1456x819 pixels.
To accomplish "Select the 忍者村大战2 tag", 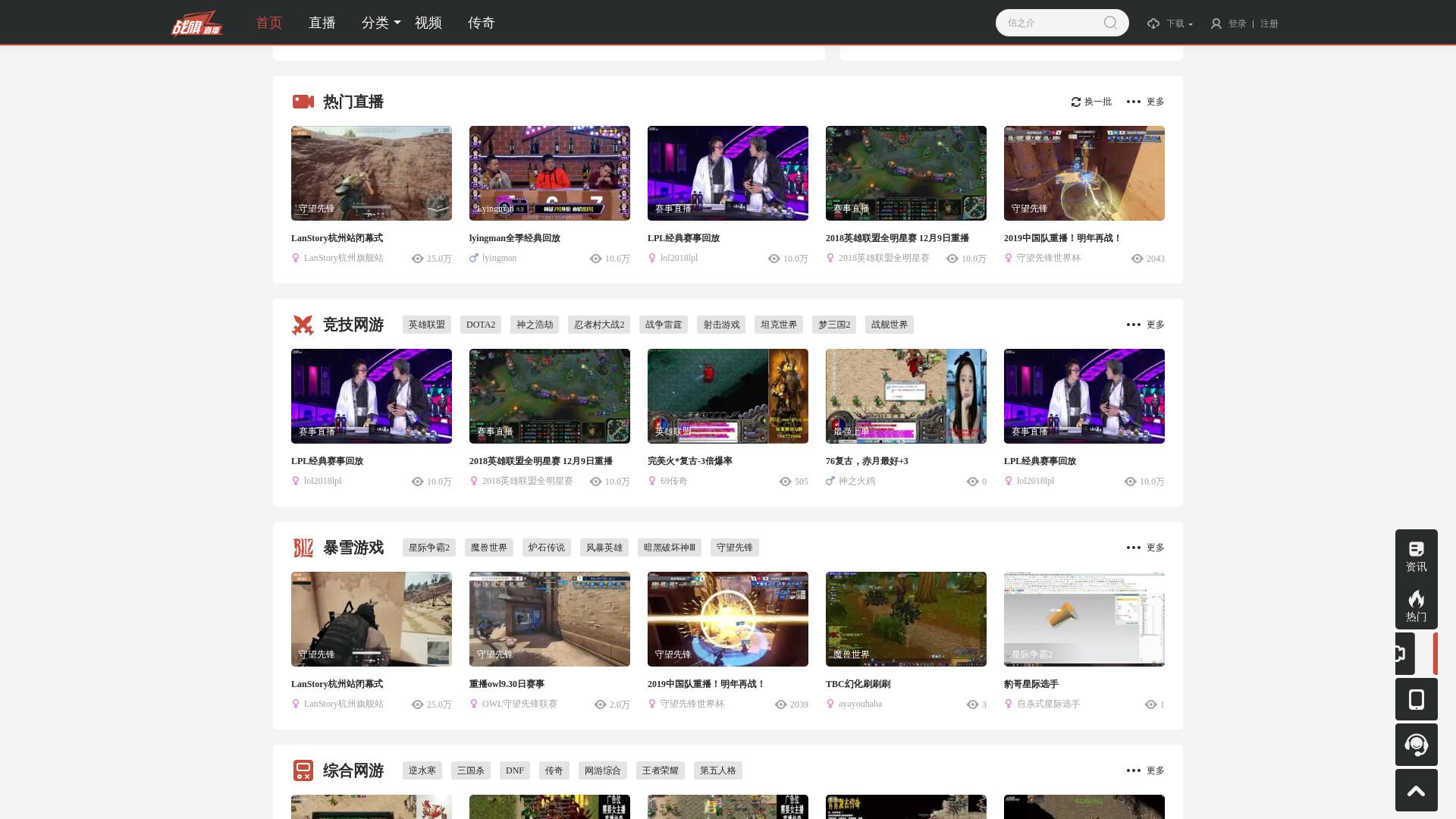I will (599, 325).
